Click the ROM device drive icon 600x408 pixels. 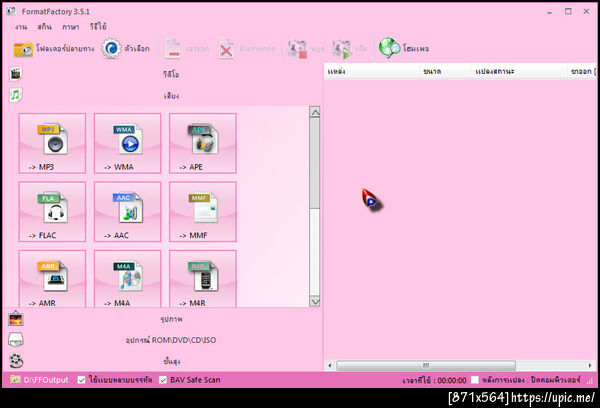16,340
